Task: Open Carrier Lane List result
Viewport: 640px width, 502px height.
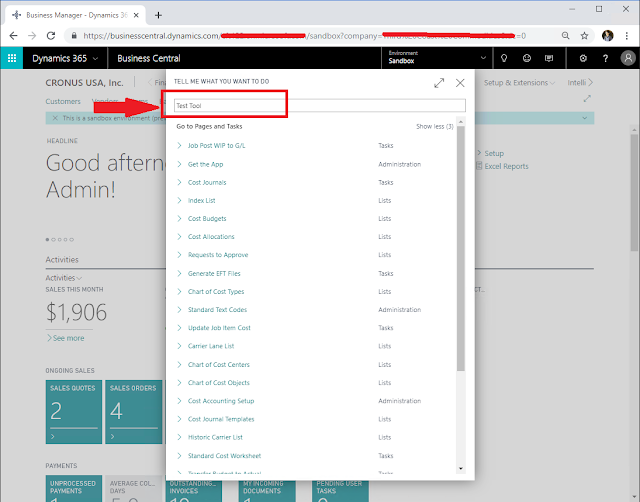Action: pos(211,346)
